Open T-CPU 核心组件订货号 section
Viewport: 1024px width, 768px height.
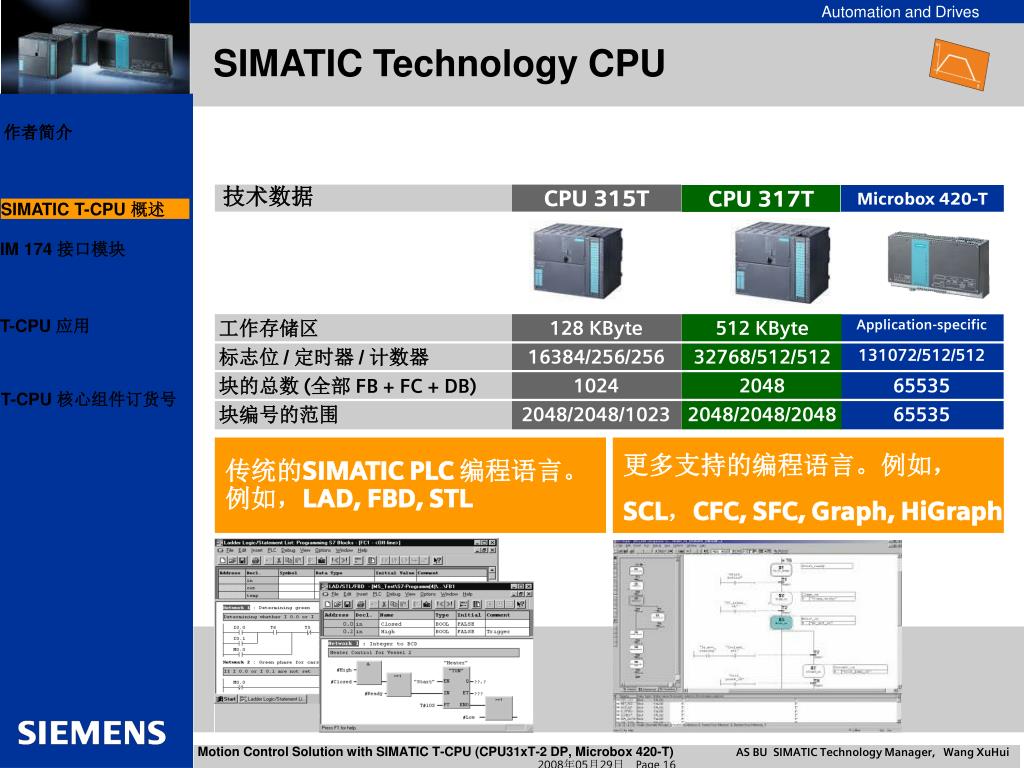[x=88, y=399]
